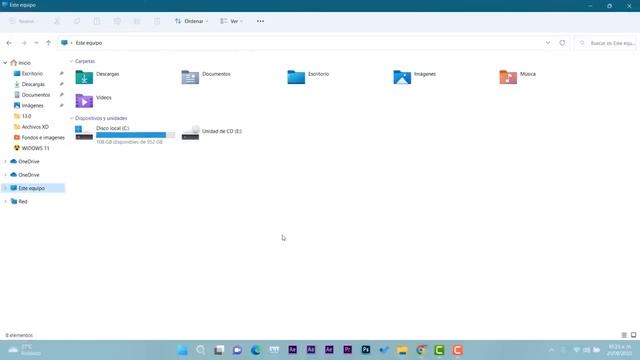This screenshot has height=360, width=640.
Task: Open the Música folder
Action: click(518, 76)
